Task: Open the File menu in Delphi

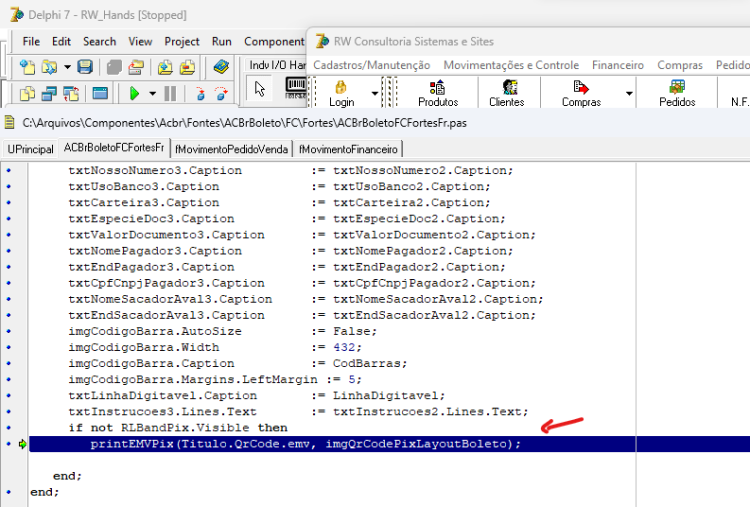Action: (31, 42)
